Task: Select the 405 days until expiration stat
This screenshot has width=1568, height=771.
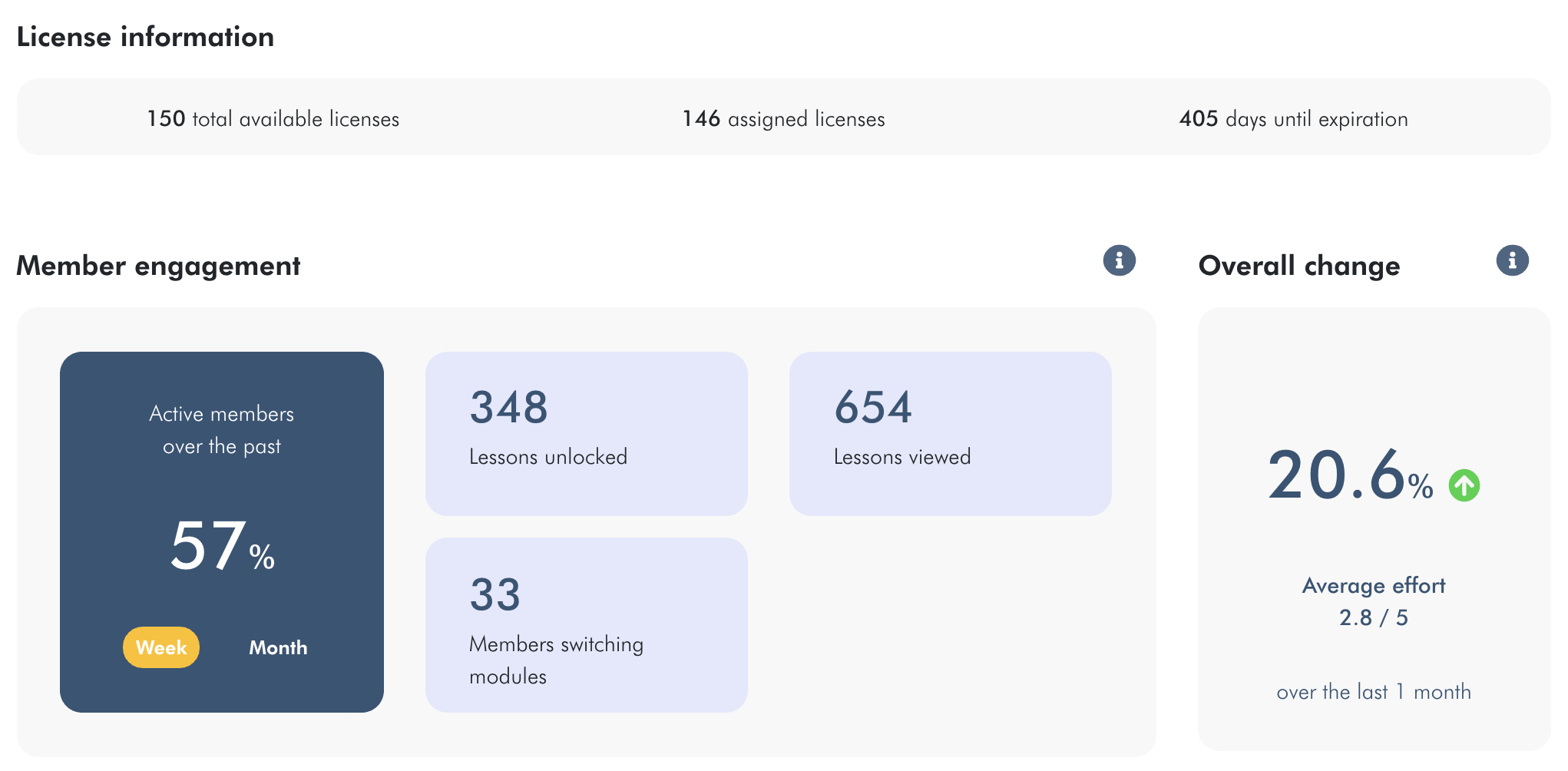Action: [1293, 119]
